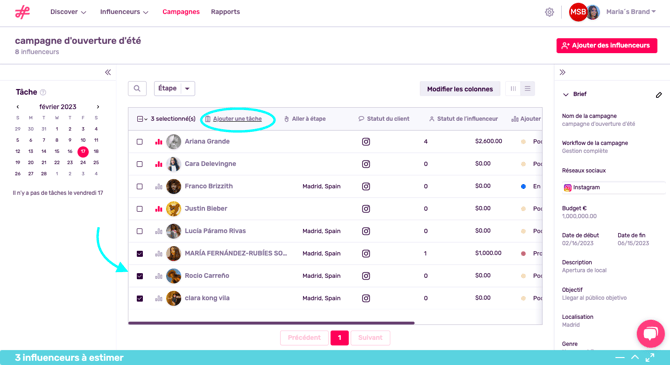Click Statut du client action
Image resolution: width=670 pixels, height=365 pixels.
click(x=384, y=119)
